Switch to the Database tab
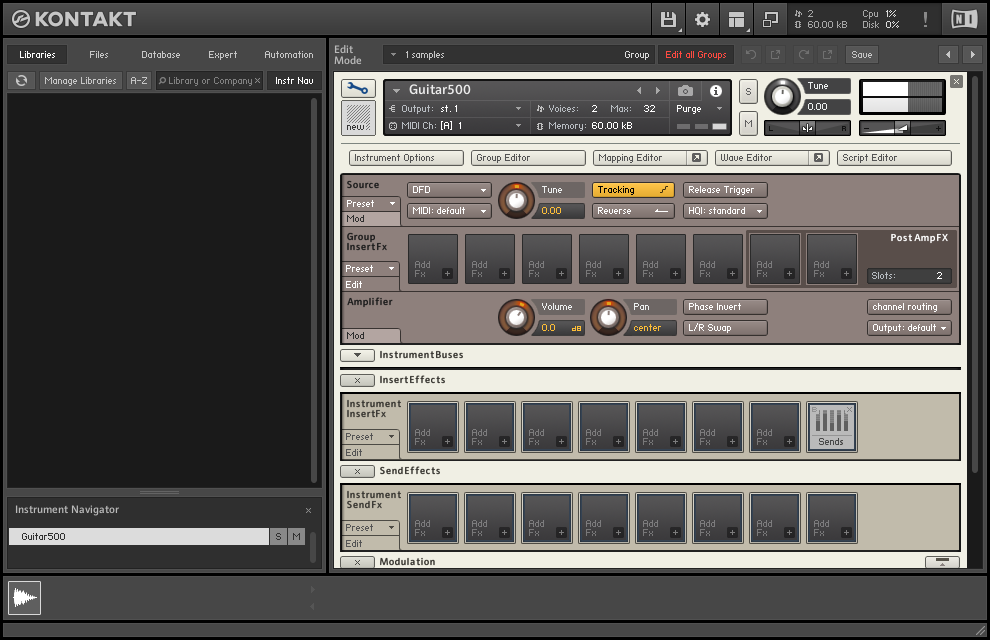Screen dimensions: 990x640 point(161,55)
